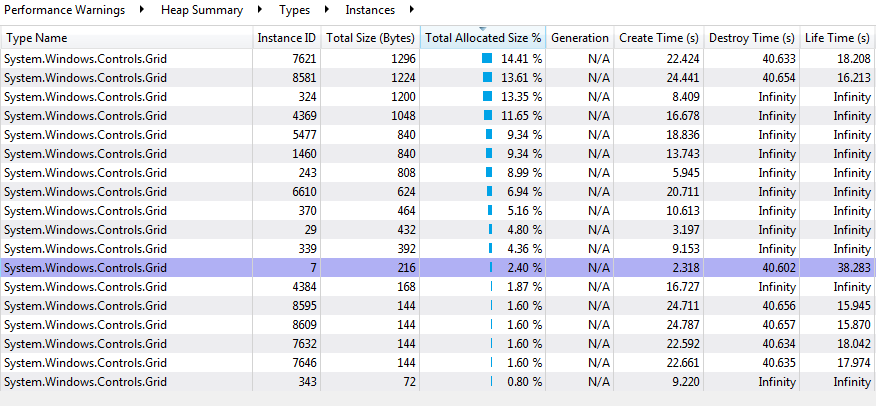Select the row with Instance ID 324

point(438,97)
